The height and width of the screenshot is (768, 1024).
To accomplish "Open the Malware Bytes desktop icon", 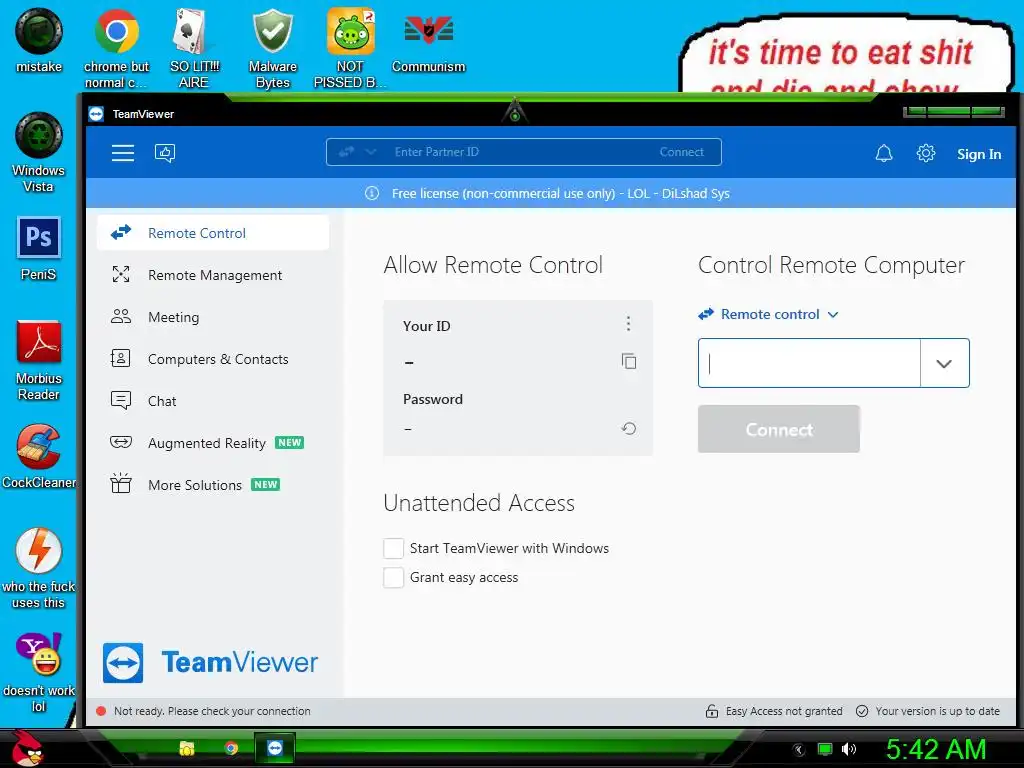I will (272, 48).
